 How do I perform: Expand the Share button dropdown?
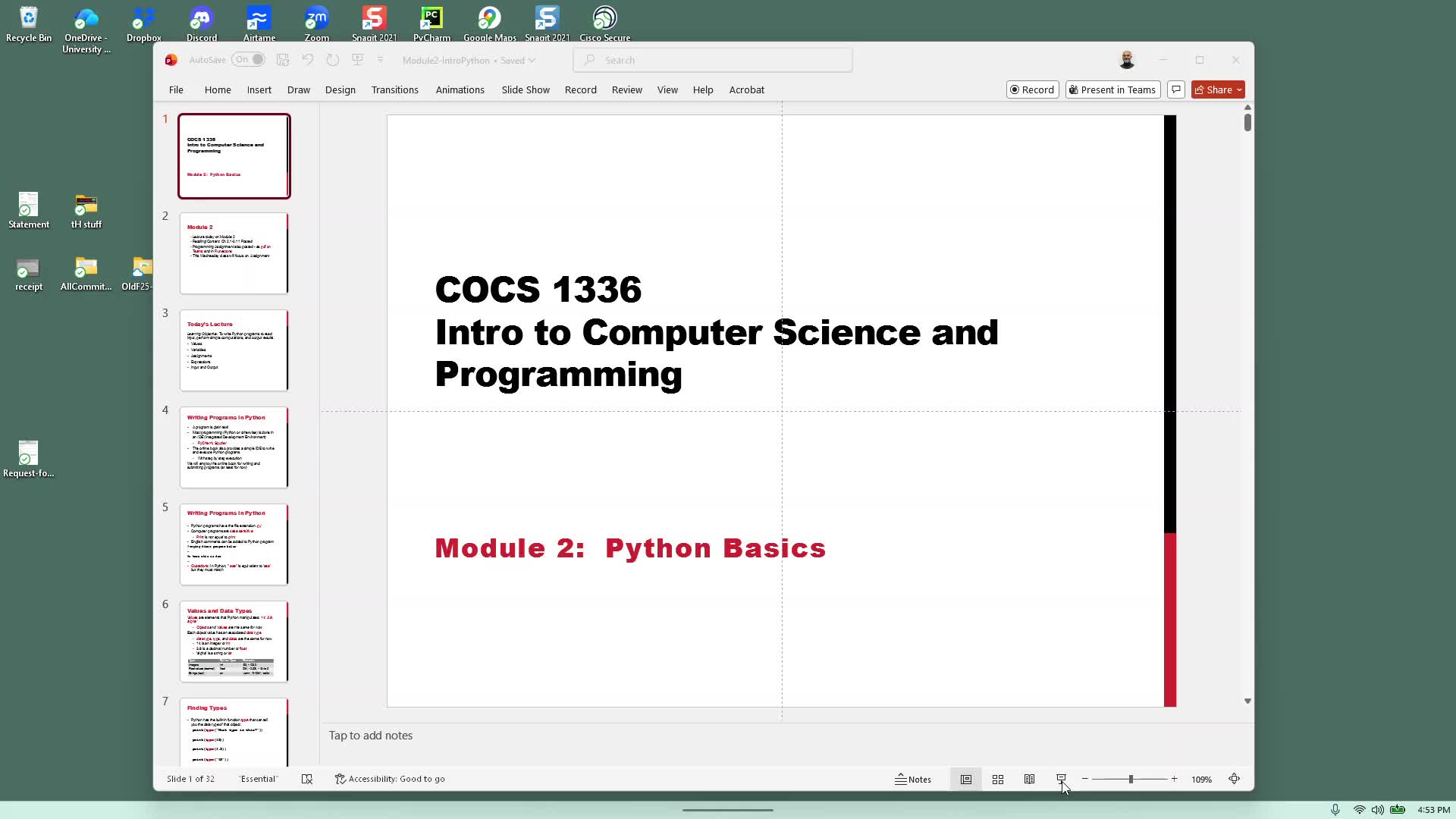(1239, 89)
